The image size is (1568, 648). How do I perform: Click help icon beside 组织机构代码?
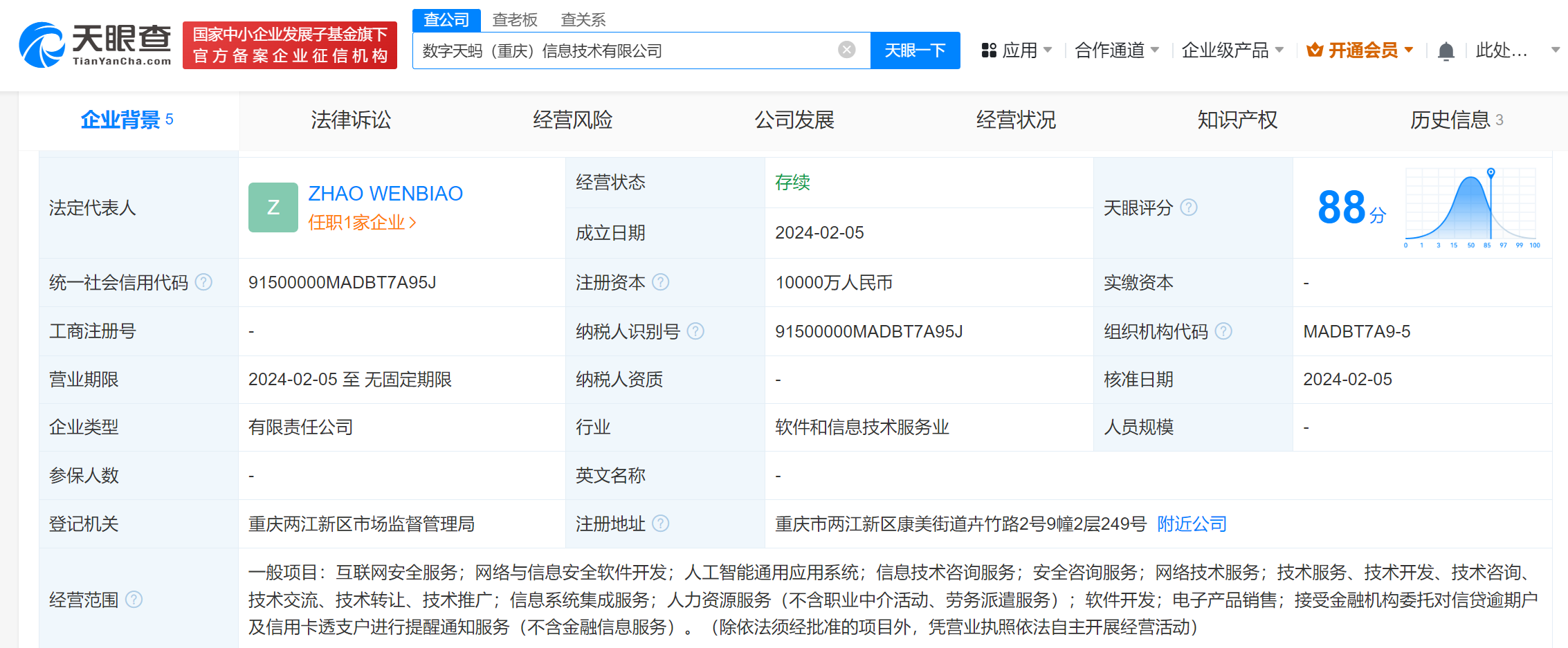tap(1223, 331)
